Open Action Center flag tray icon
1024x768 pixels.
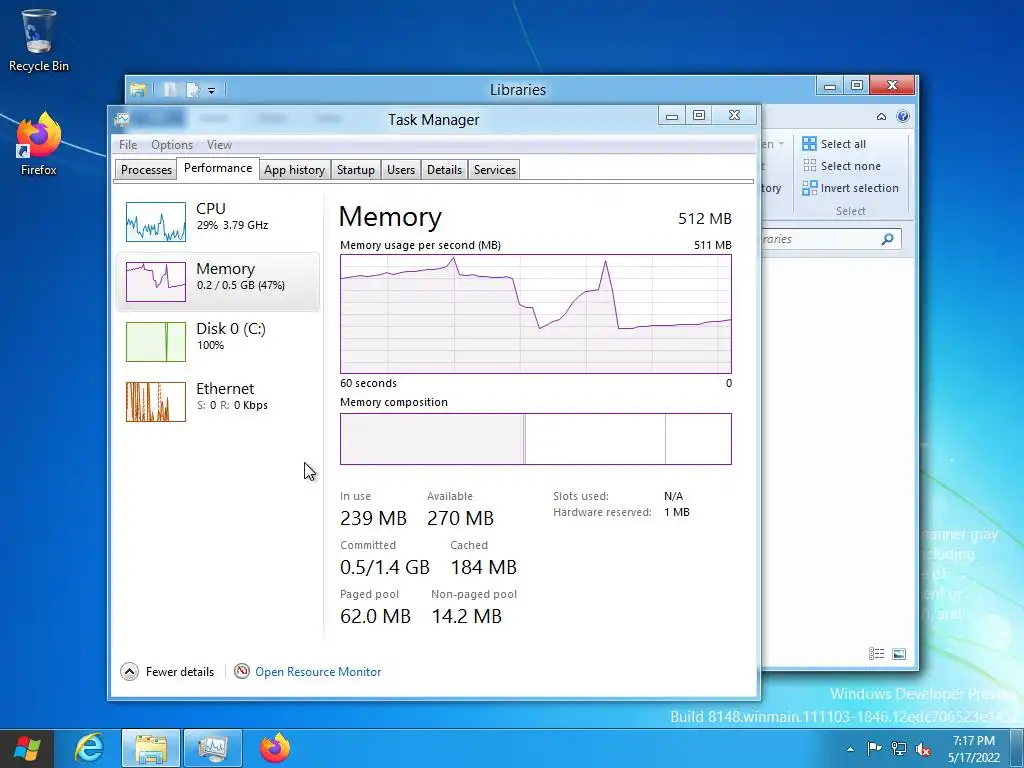(874, 749)
